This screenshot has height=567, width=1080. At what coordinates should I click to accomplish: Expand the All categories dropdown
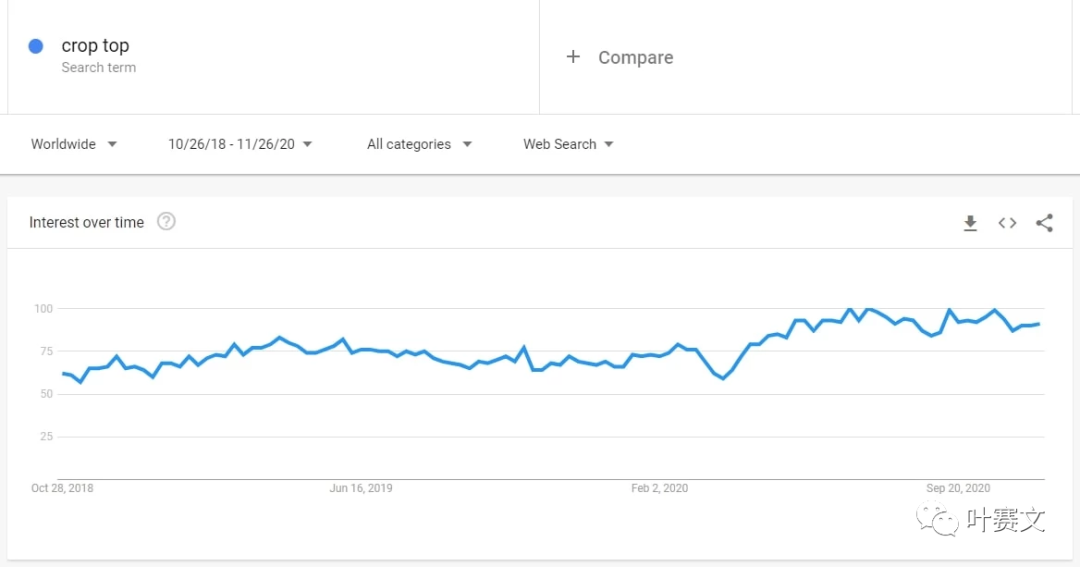point(419,144)
